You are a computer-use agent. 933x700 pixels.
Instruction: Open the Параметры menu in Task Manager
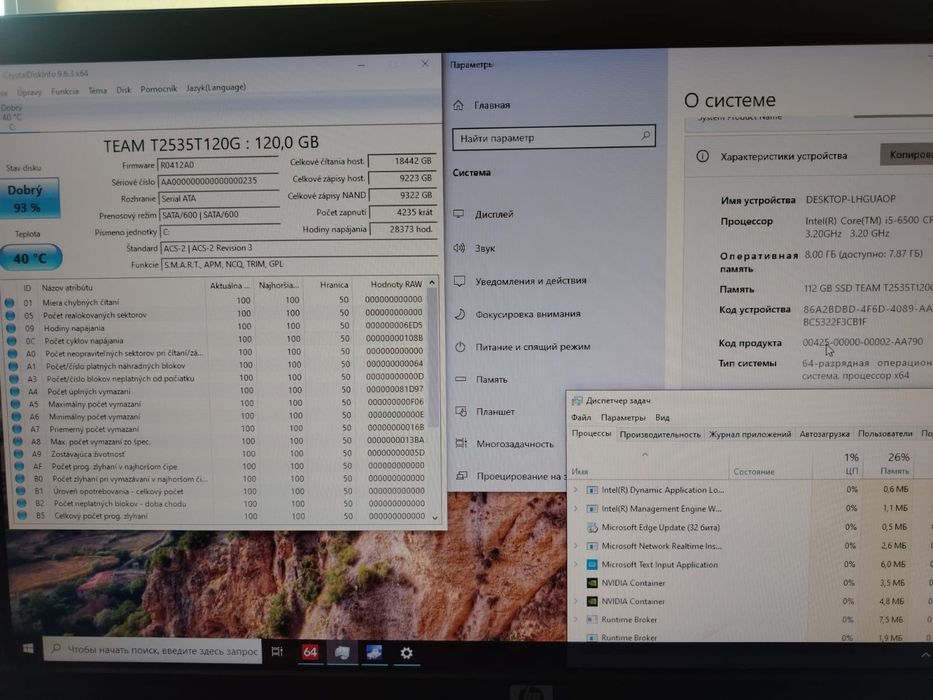pyautogui.click(x=623, y=417)
